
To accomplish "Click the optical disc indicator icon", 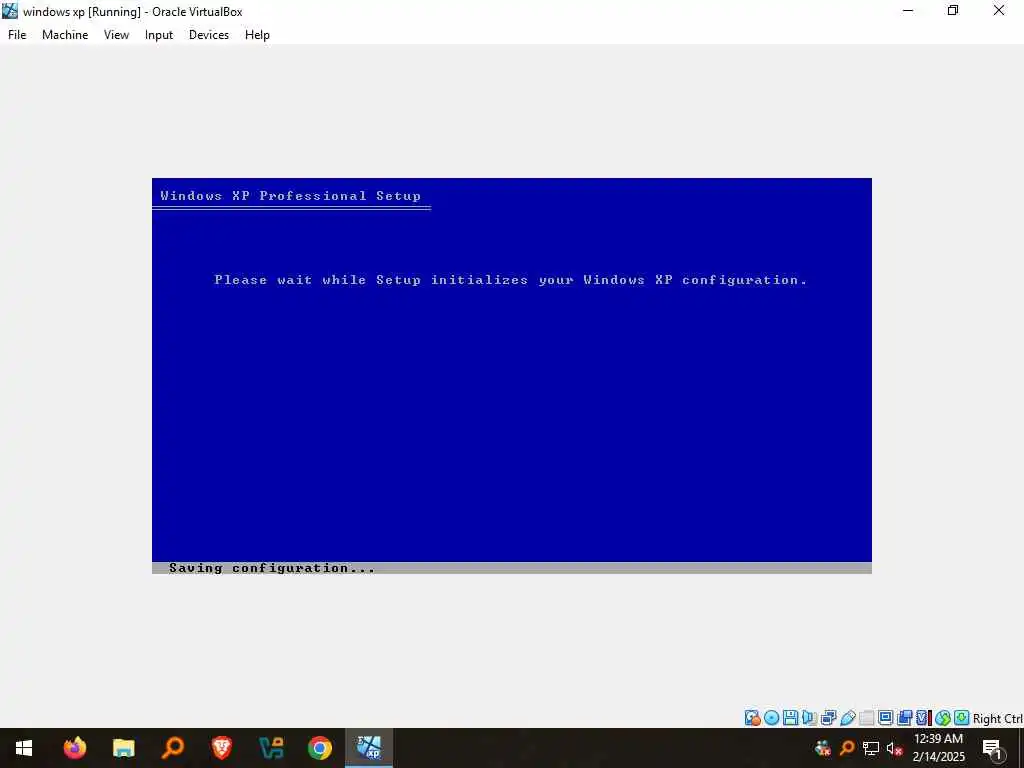I will click(x=771, y=718).
